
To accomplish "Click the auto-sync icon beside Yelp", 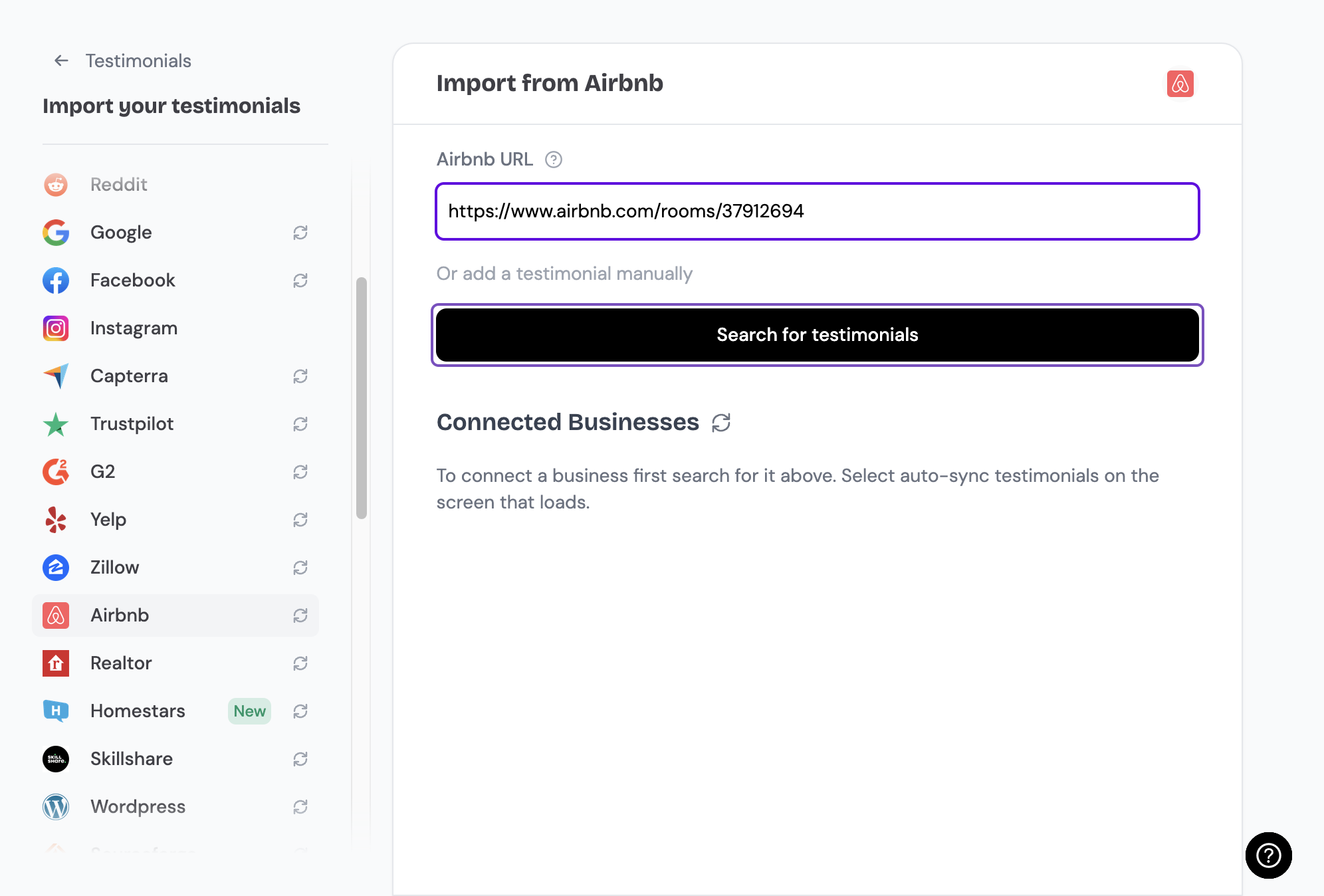I will click(x=300, y=520).
